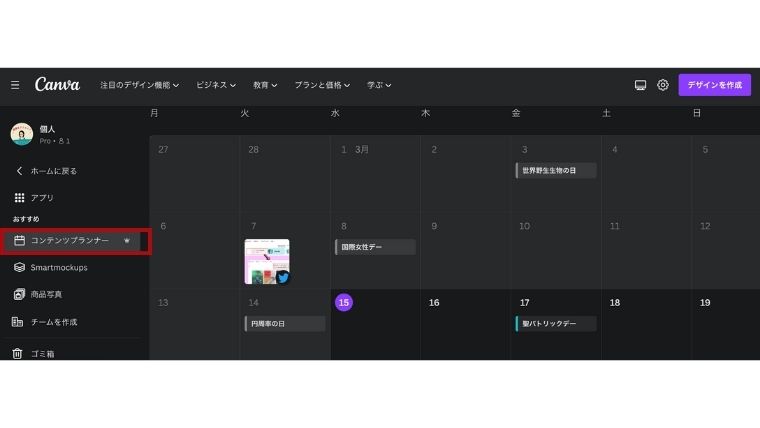Open the 円周率の日 event
Screen dimensions: 760x428
pos(285,324)
